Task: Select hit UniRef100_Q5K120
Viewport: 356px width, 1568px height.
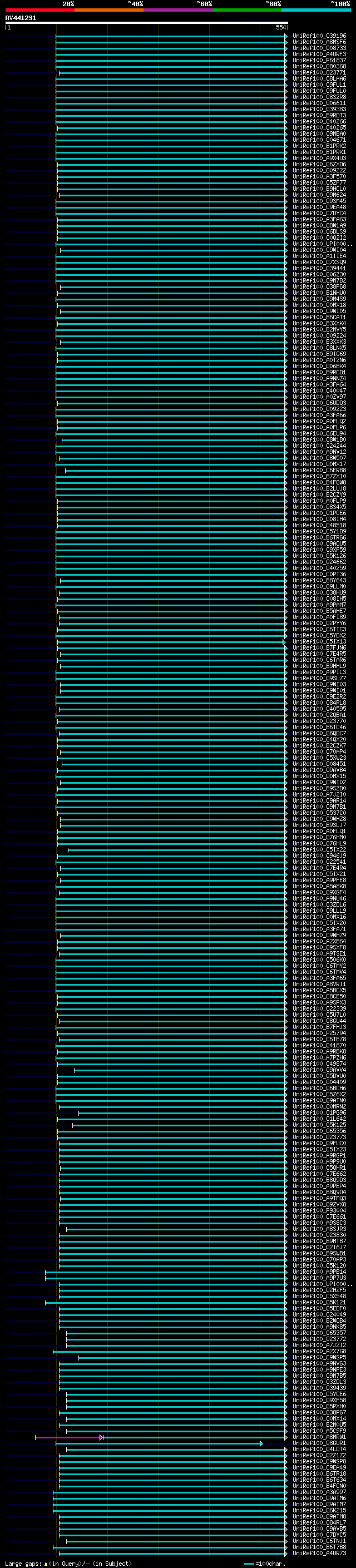Action: 319,1265
